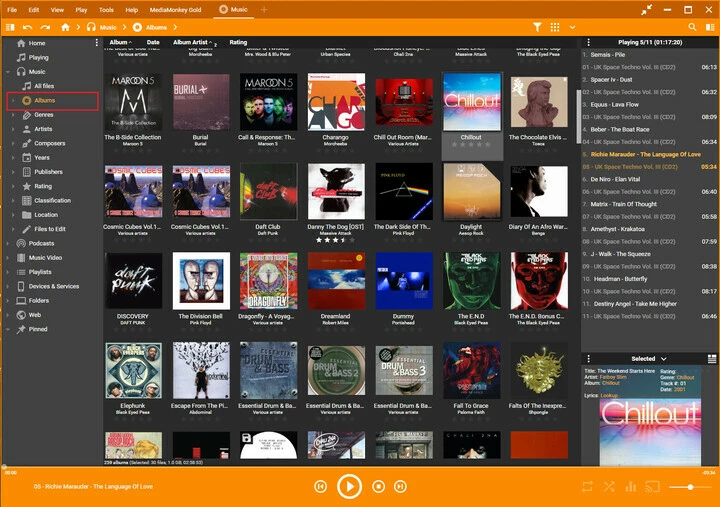Screen dimensions: 720x507
Task: Click the stop playback button
Action: point(378,486)
